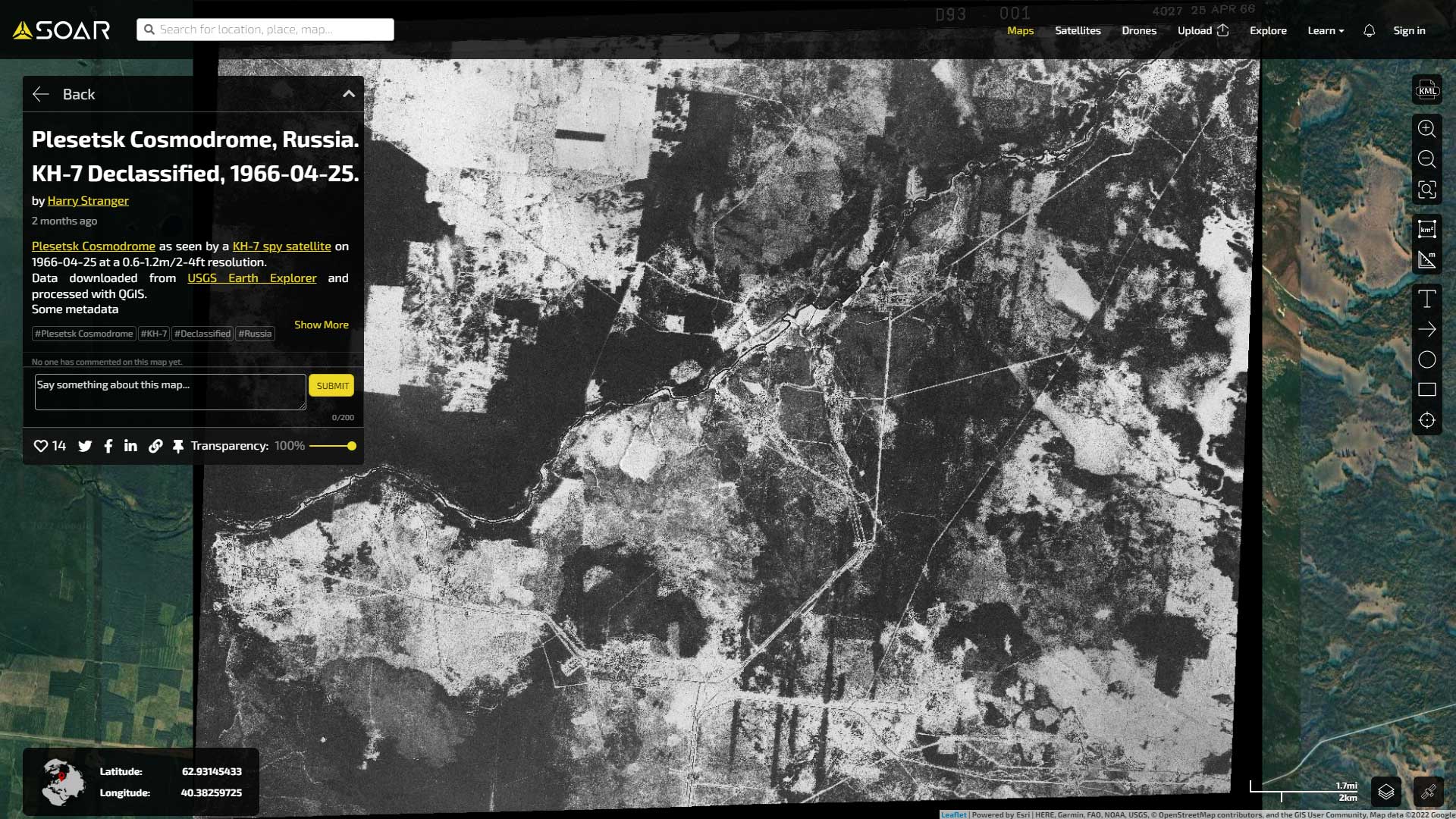Select the circle drawing tool
Screen dimensions: 1456x819
pos(1426,359)
